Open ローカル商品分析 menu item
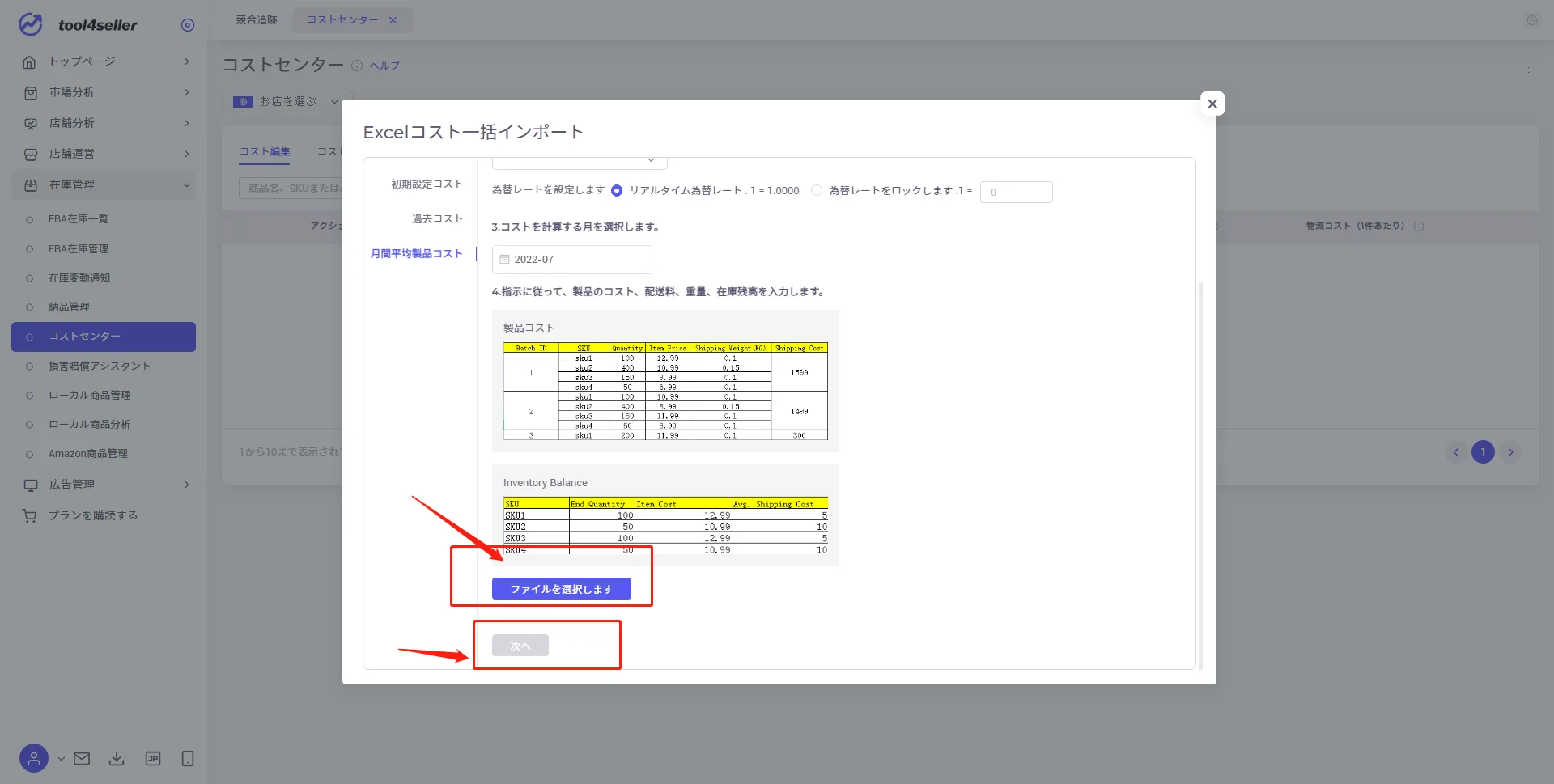This screenshot has height=784, width=1554. pos(89,425)
